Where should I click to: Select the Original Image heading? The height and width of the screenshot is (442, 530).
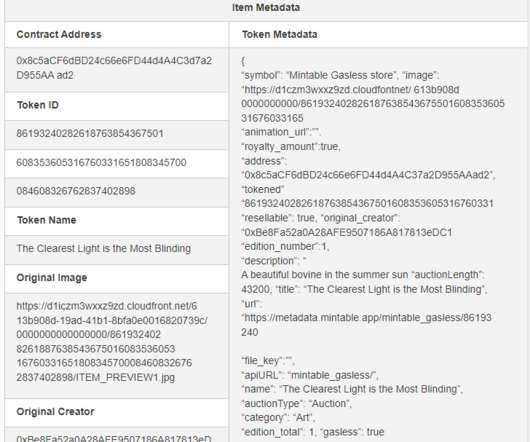tap(52, 278)
